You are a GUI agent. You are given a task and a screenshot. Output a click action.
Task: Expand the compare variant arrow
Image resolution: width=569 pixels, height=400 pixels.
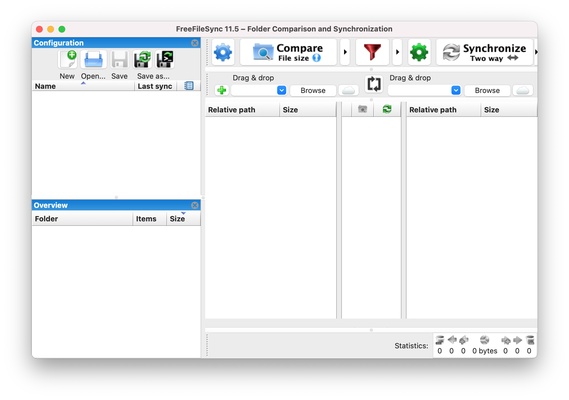tap(345, 52)
